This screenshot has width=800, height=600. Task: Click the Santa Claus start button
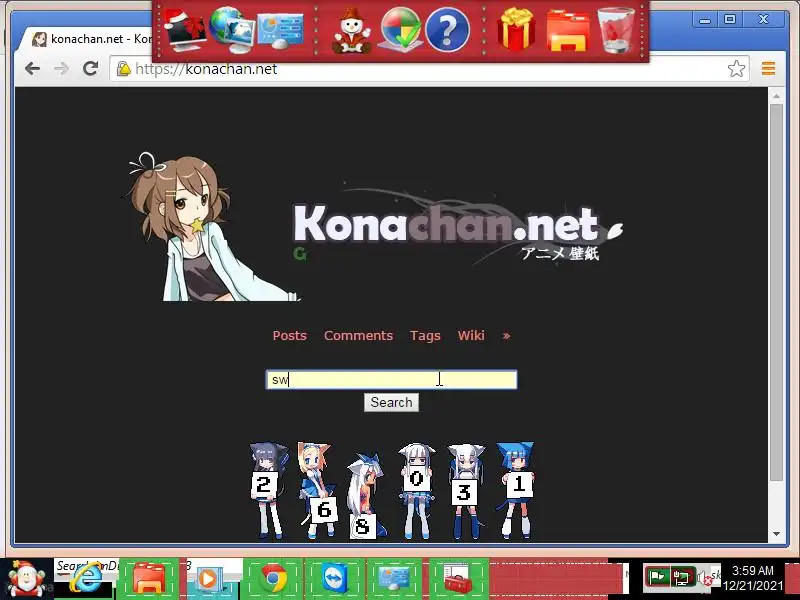(x=26, y=579)
